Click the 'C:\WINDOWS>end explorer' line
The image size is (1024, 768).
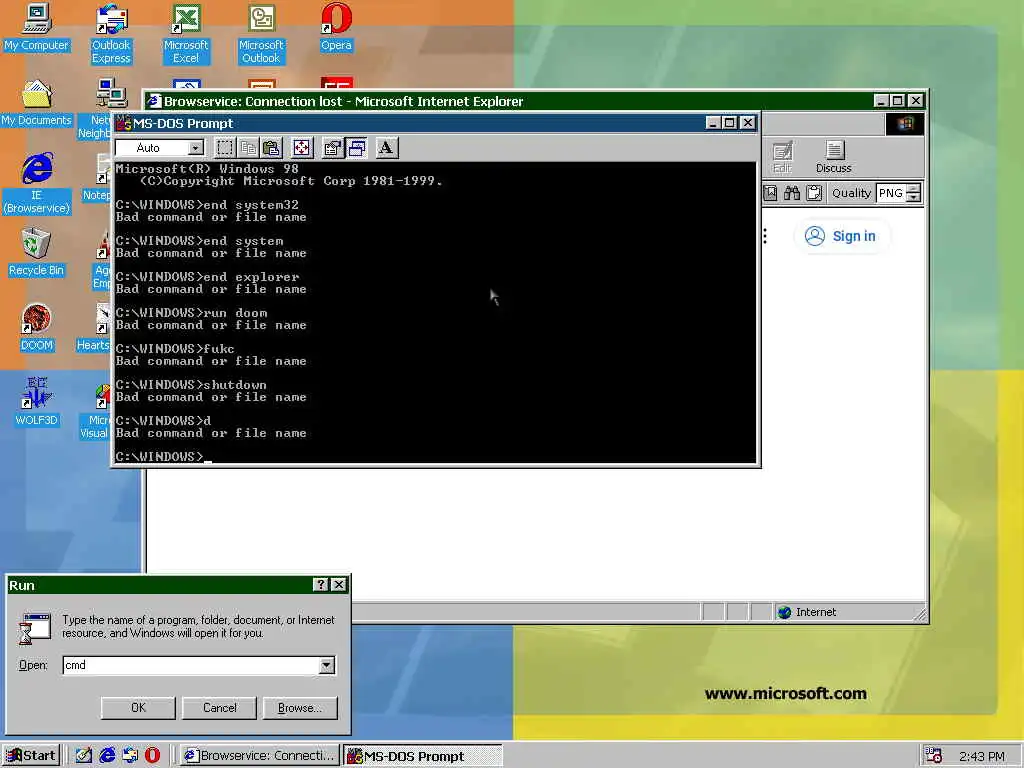coord(207,277)
